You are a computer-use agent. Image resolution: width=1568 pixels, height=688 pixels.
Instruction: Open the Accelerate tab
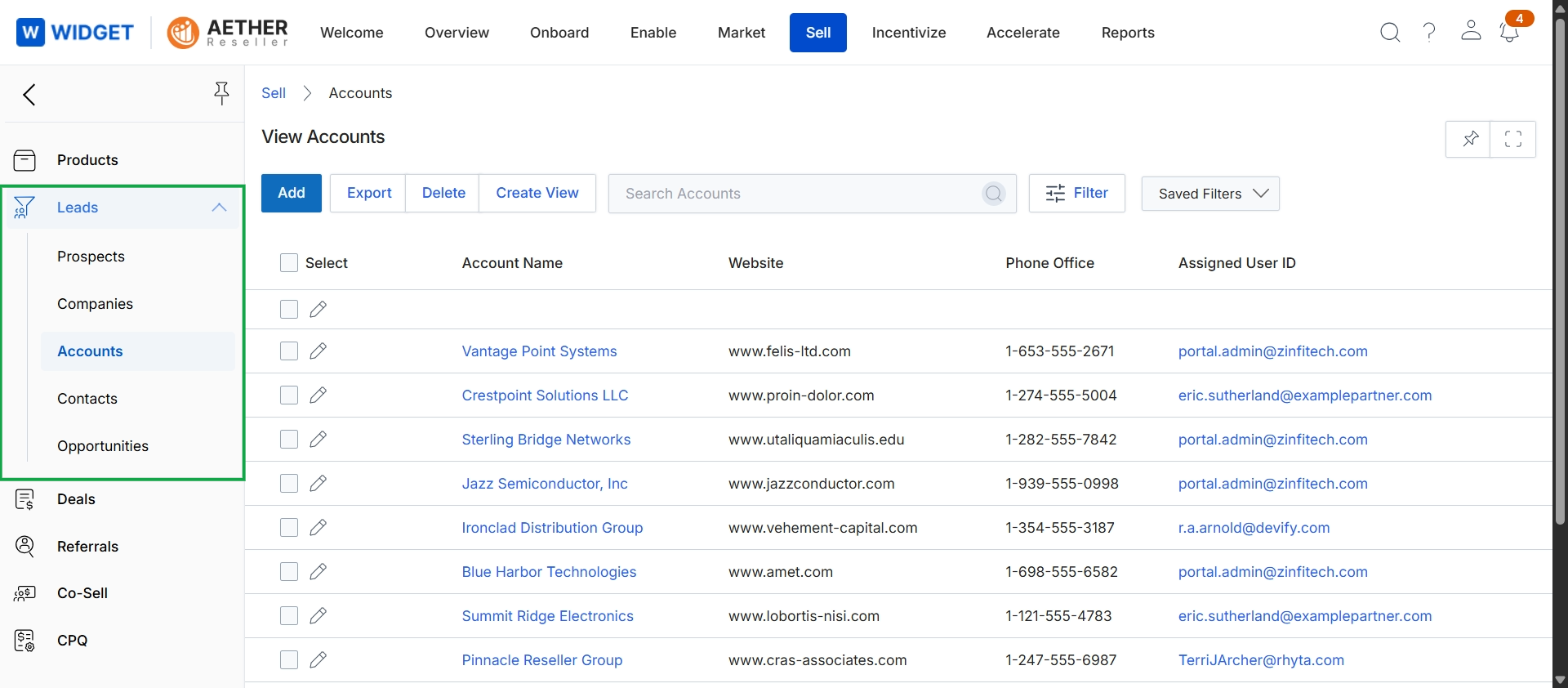tap(1023, 33)
